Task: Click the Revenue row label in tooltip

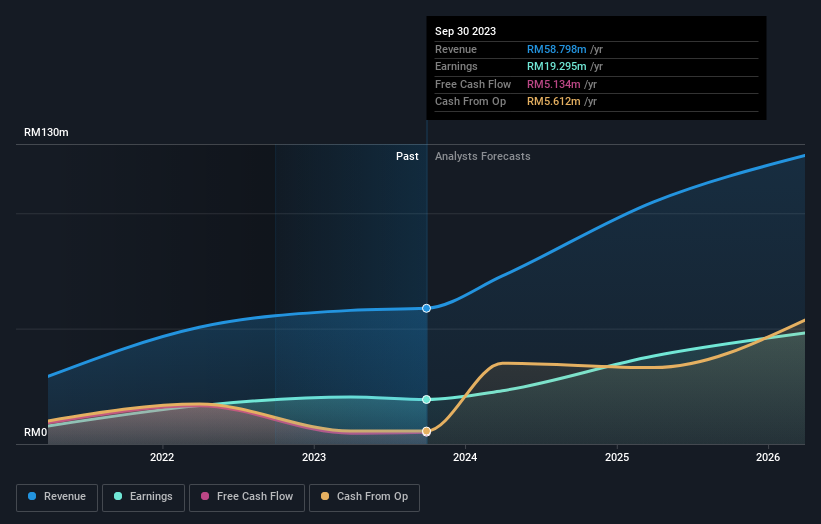Action: click(x=456, y=49)
